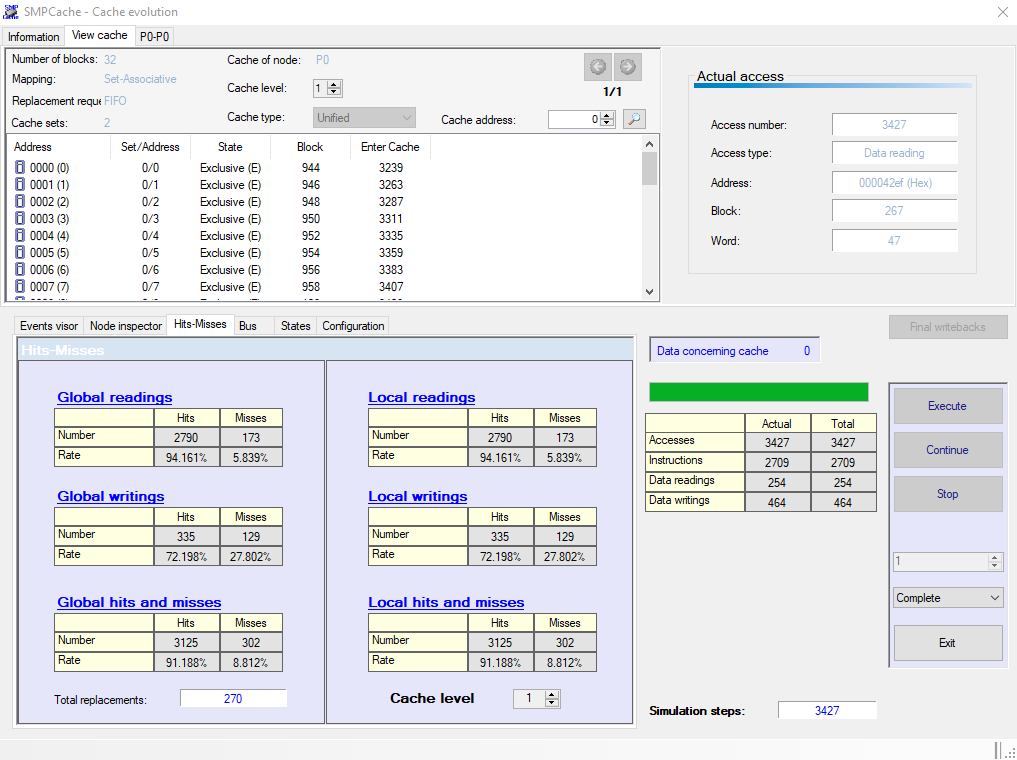Click the block icon for address 0006 (6)
This screenshot has width=1017, height=760.
tap(20, 270)
